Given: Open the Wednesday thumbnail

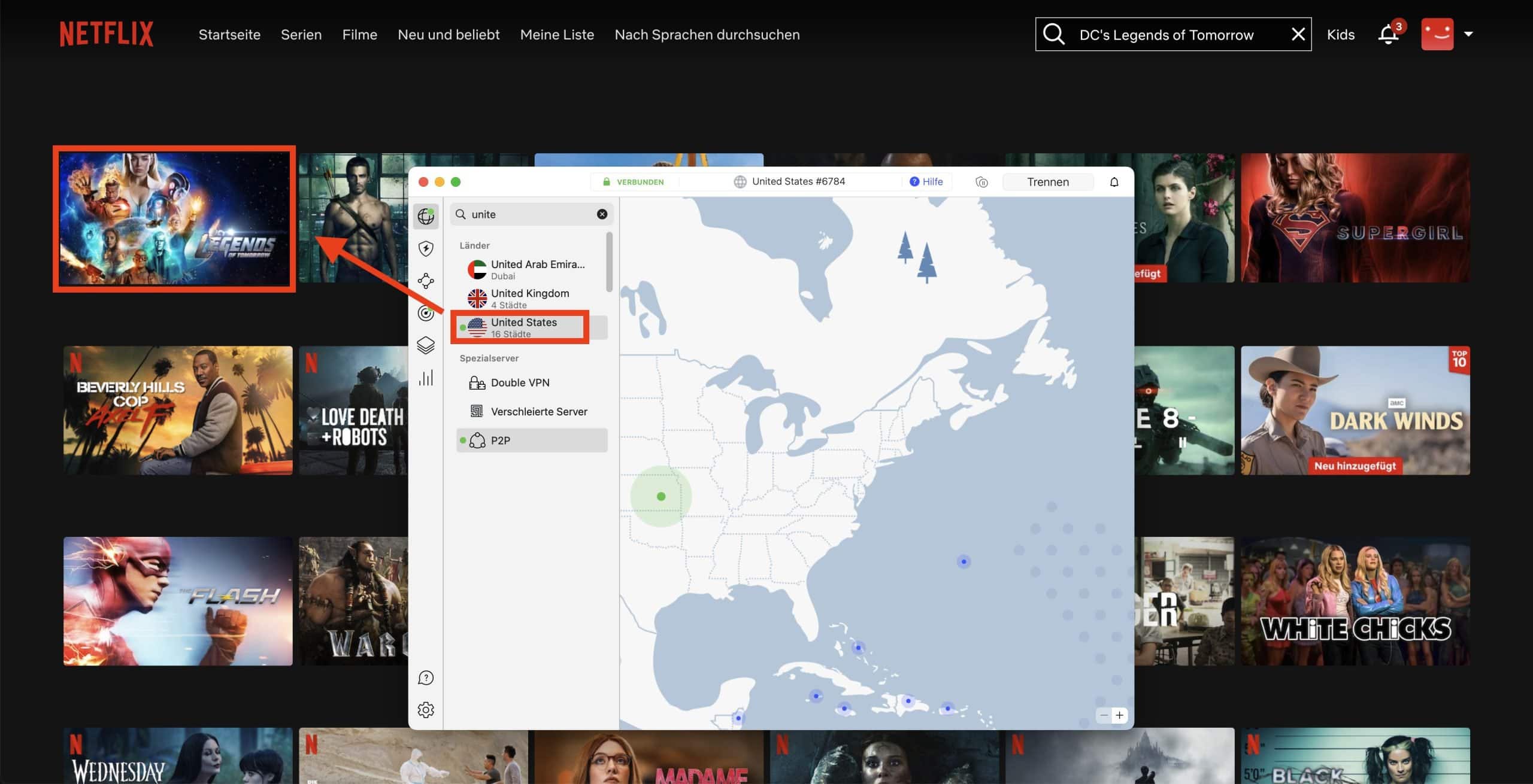Looking at the screenshot, I should 178,756.
